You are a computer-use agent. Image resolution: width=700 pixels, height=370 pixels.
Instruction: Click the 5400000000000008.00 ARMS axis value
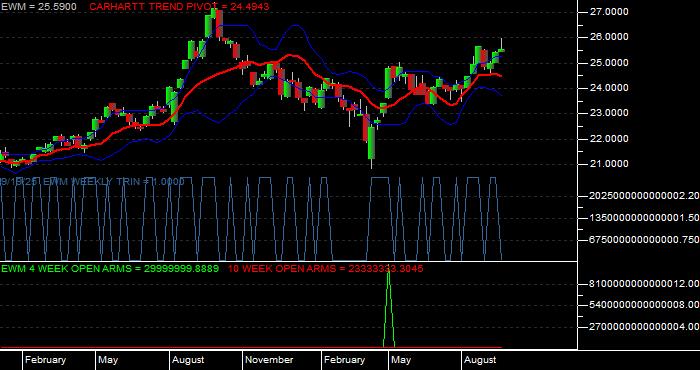coord(645,305)
